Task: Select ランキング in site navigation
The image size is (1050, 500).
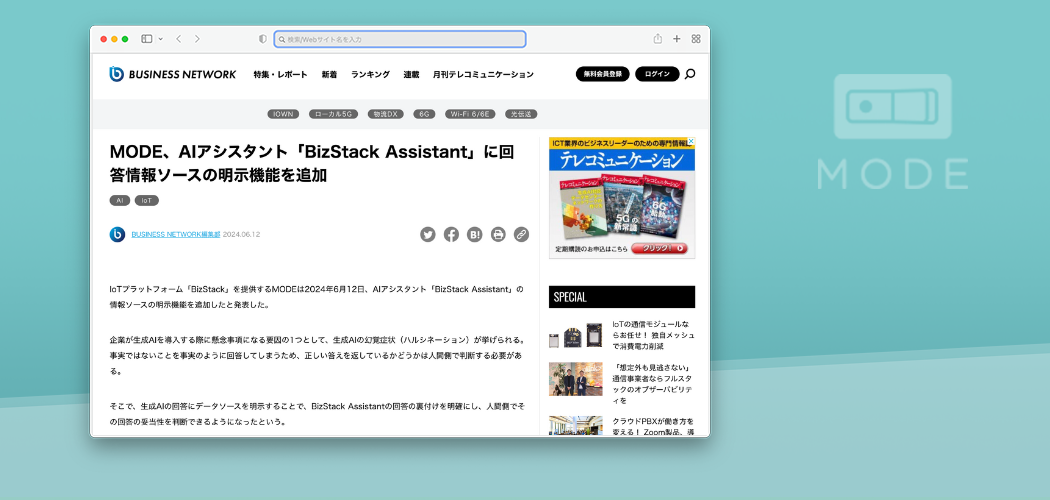Action: pos(370,74)
